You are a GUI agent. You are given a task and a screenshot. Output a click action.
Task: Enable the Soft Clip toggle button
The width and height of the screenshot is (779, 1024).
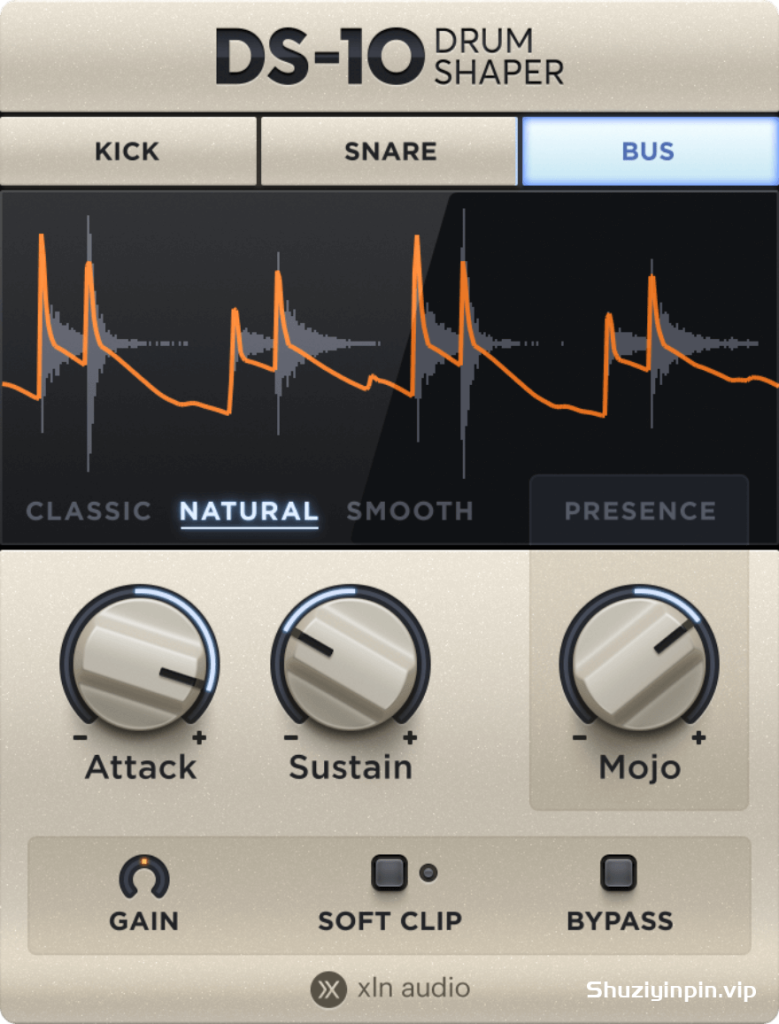[x=389, y=872]
